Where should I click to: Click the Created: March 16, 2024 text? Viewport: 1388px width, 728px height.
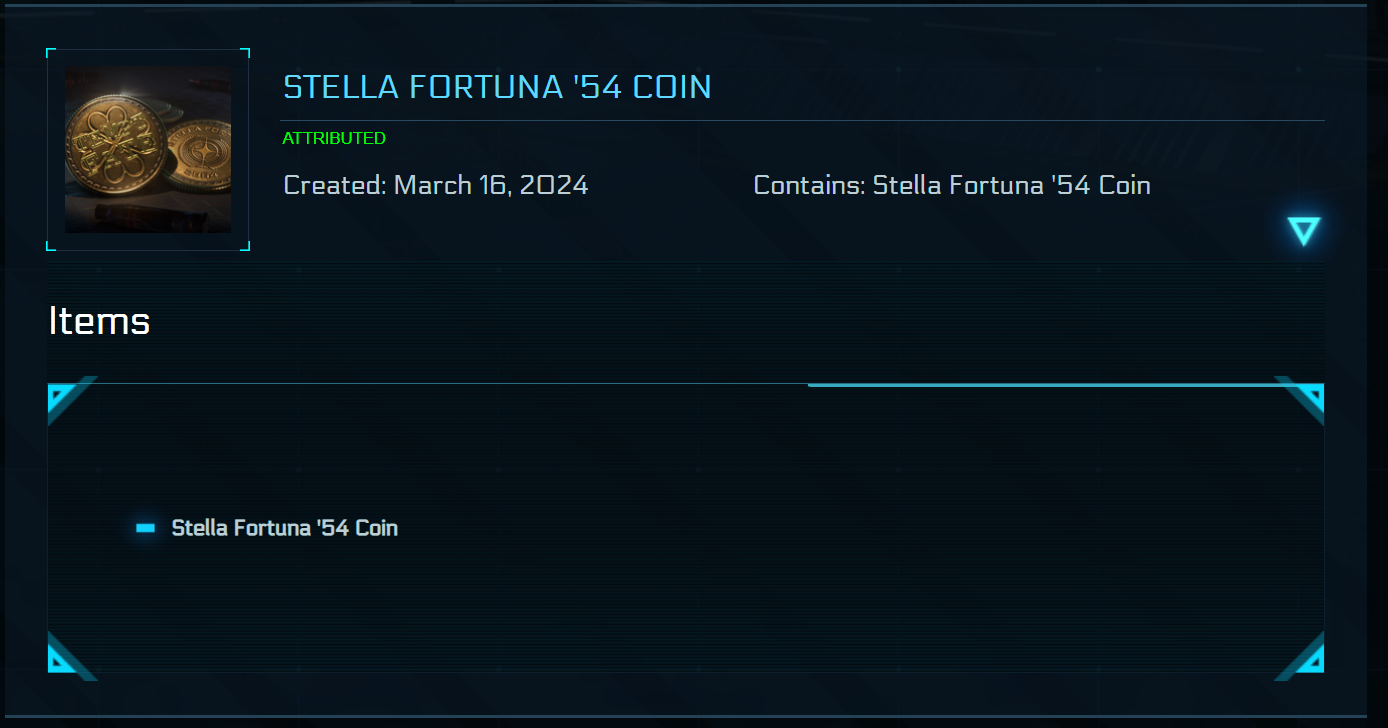pos(436,185)
